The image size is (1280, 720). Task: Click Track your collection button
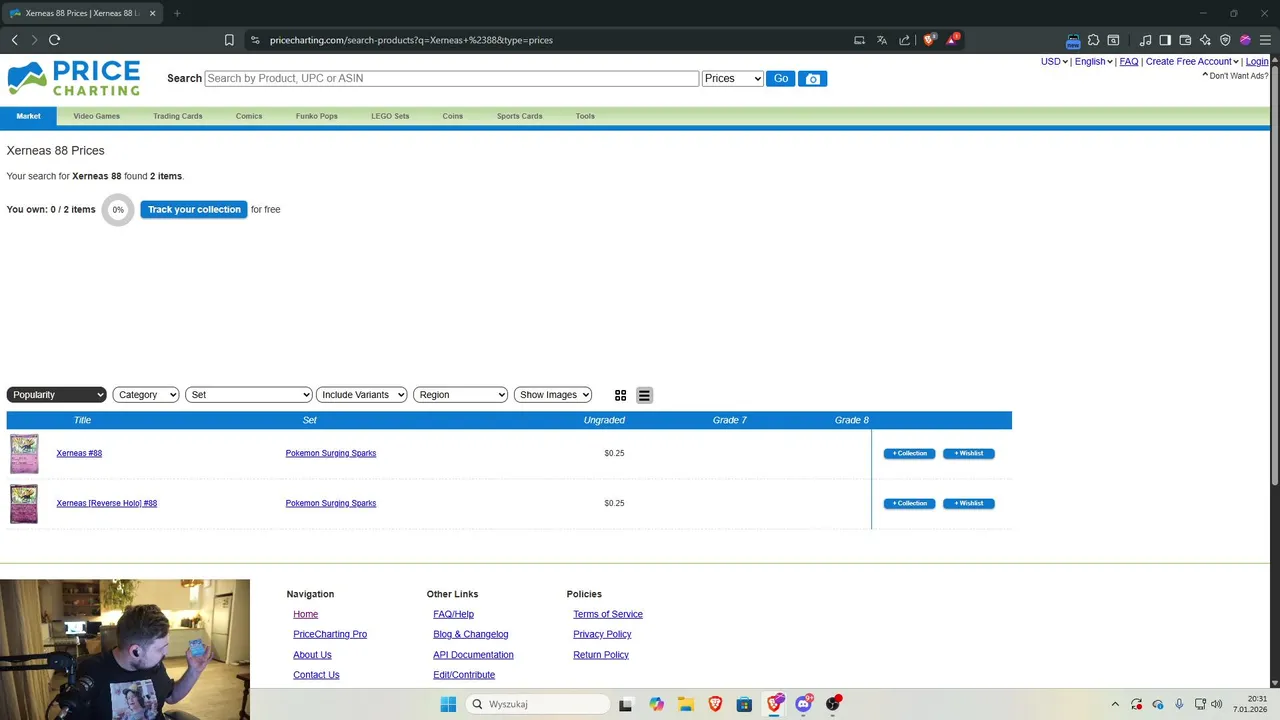tap(193, 210)
